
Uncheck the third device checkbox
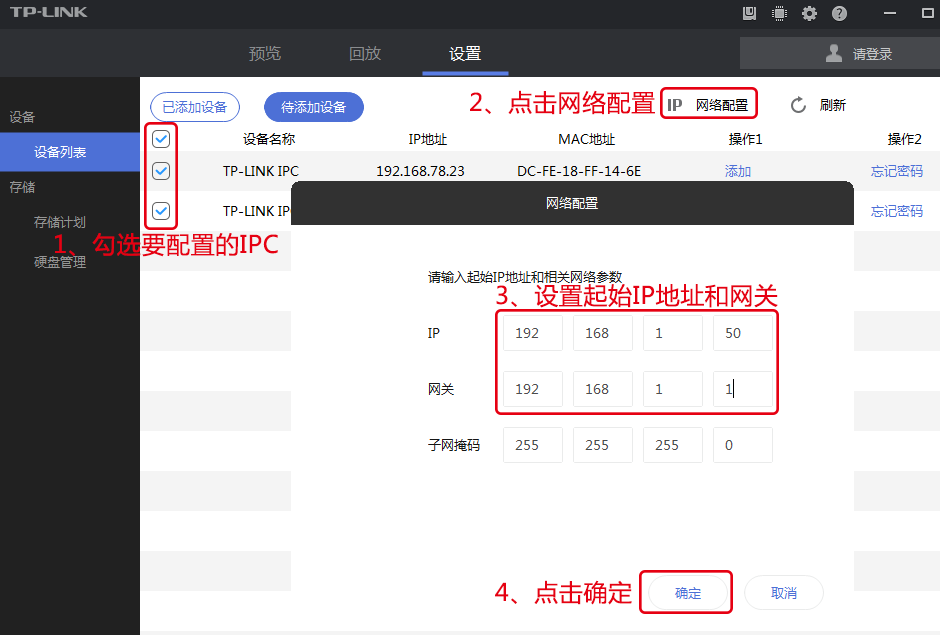(161, 211)
